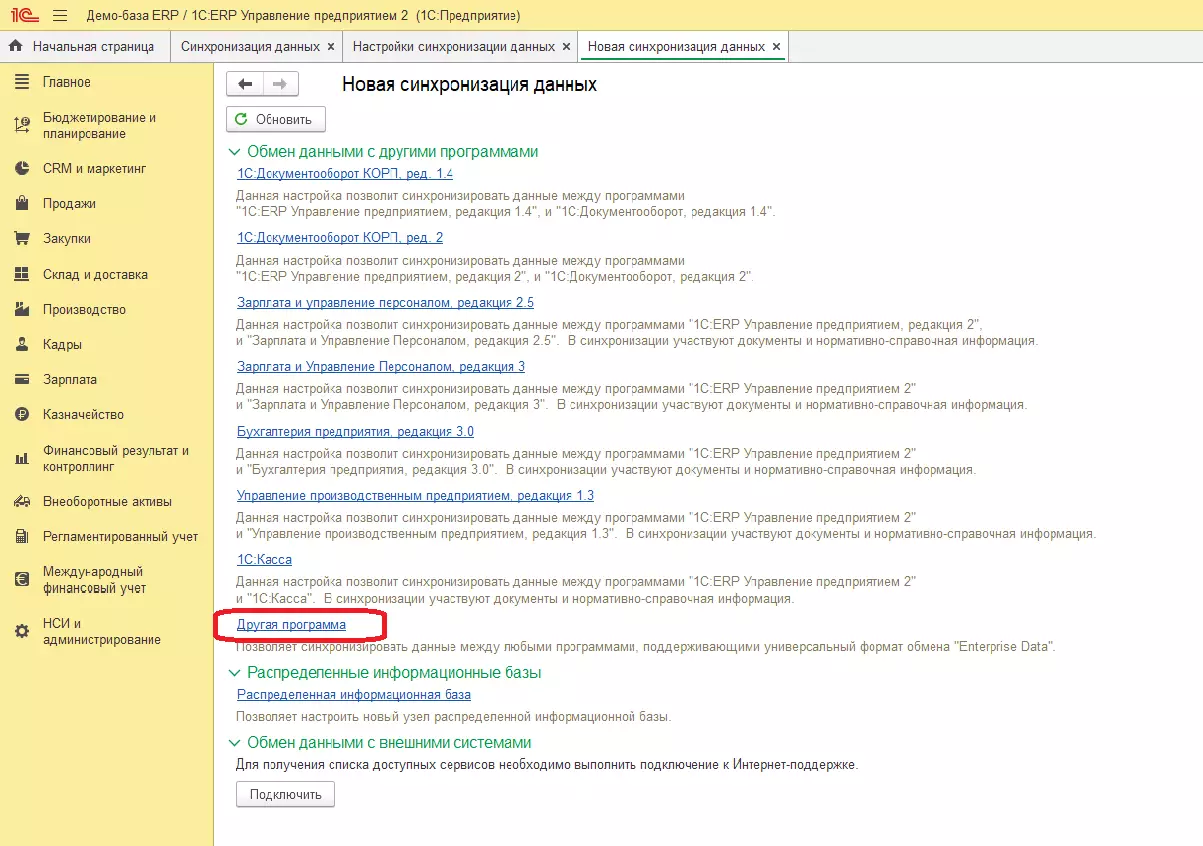Screen dimensions: 1203x846
Task: Click the Финансовый результат chart icon
Action: (x=22, y=458)
